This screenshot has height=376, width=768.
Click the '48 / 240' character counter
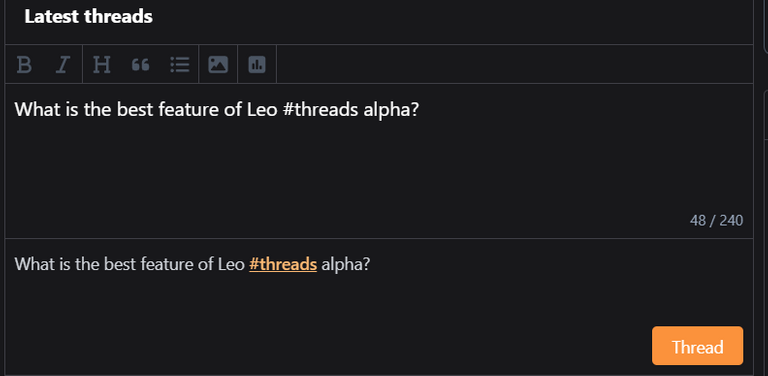click(716, 220)
